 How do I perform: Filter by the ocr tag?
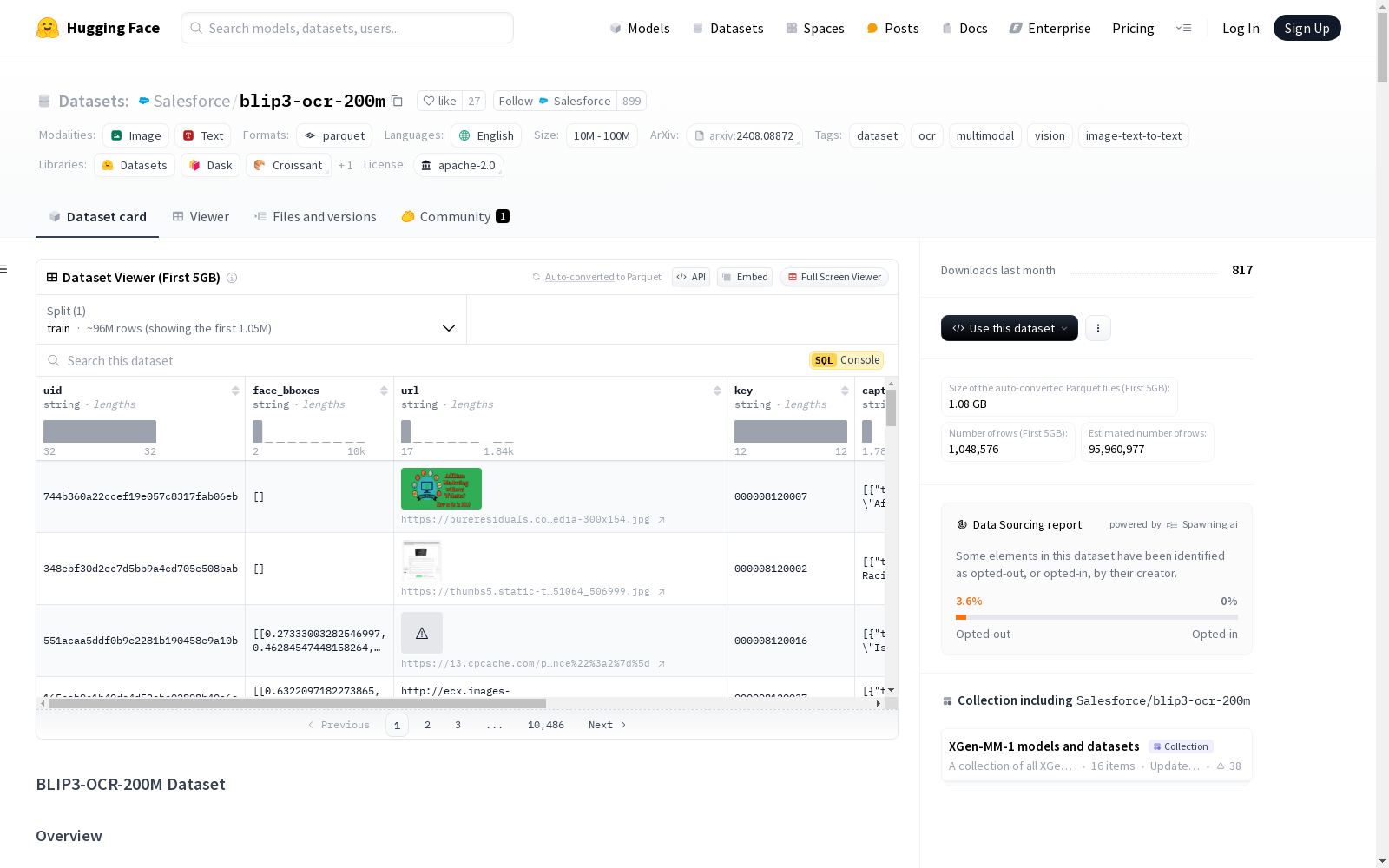coord(927,135)
